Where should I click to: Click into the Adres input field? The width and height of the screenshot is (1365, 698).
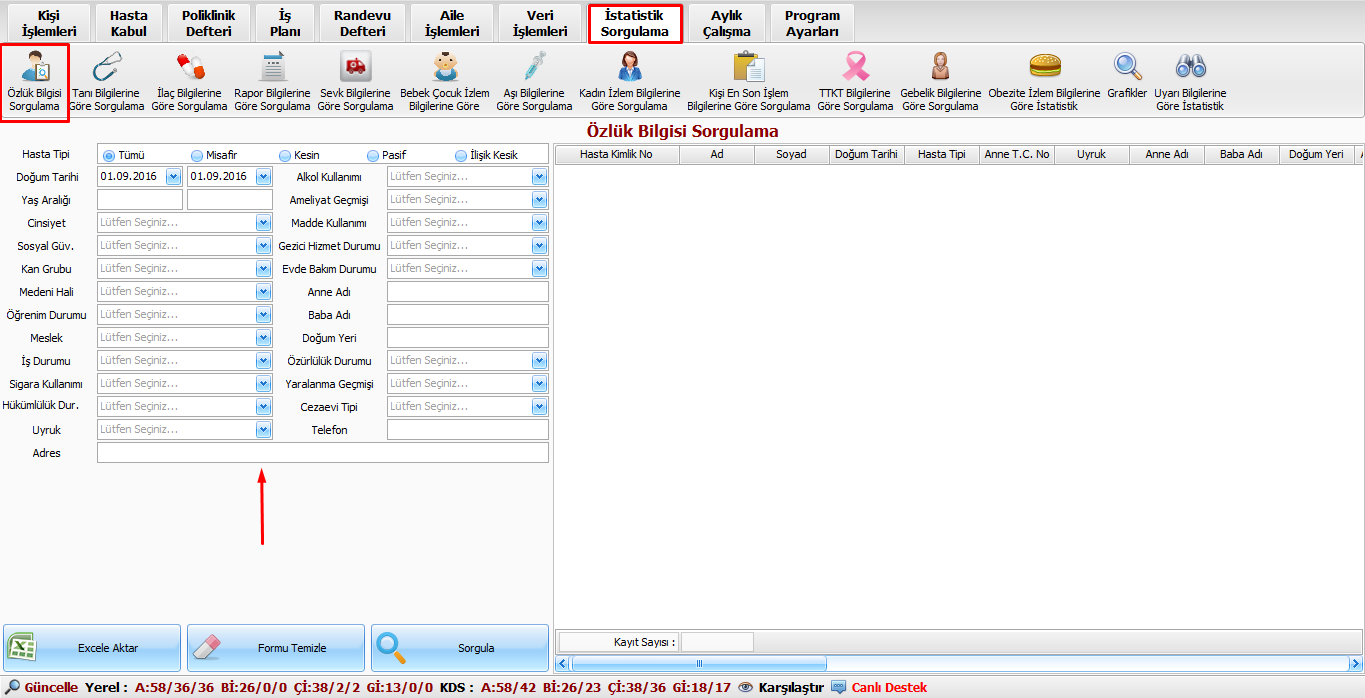(322, 453)
